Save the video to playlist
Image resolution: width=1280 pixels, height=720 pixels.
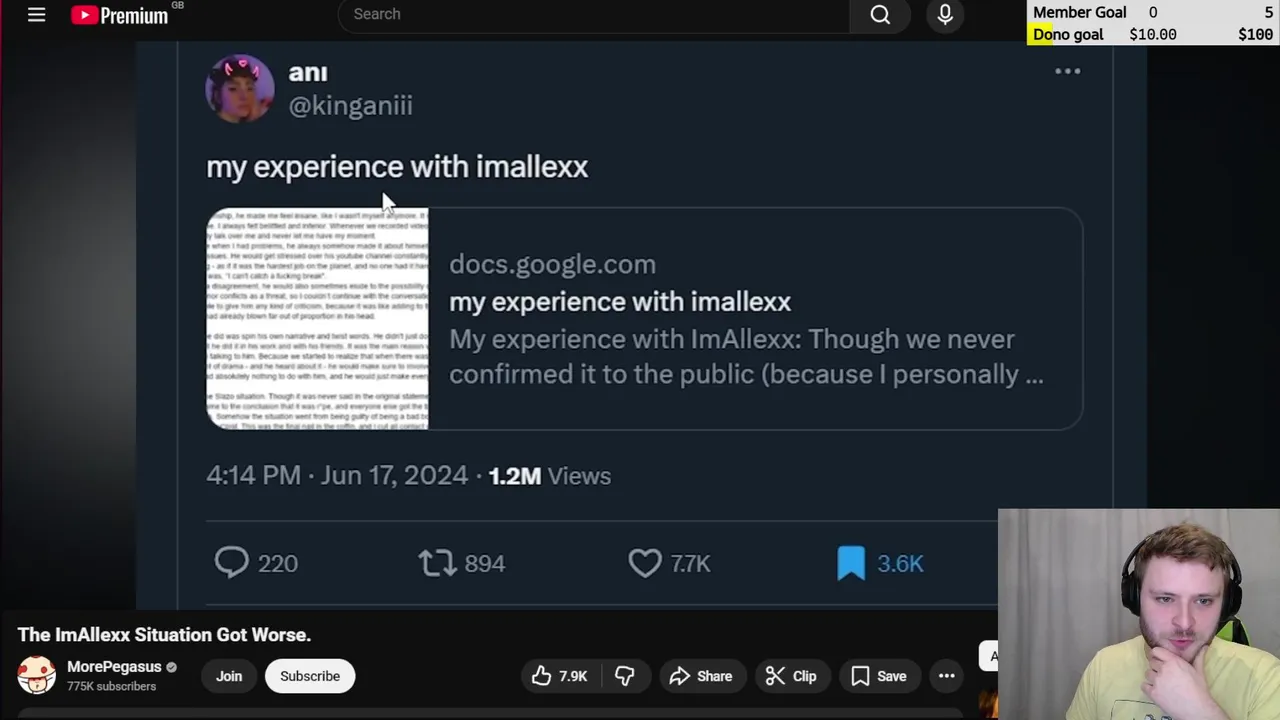[x=879, y=676]
